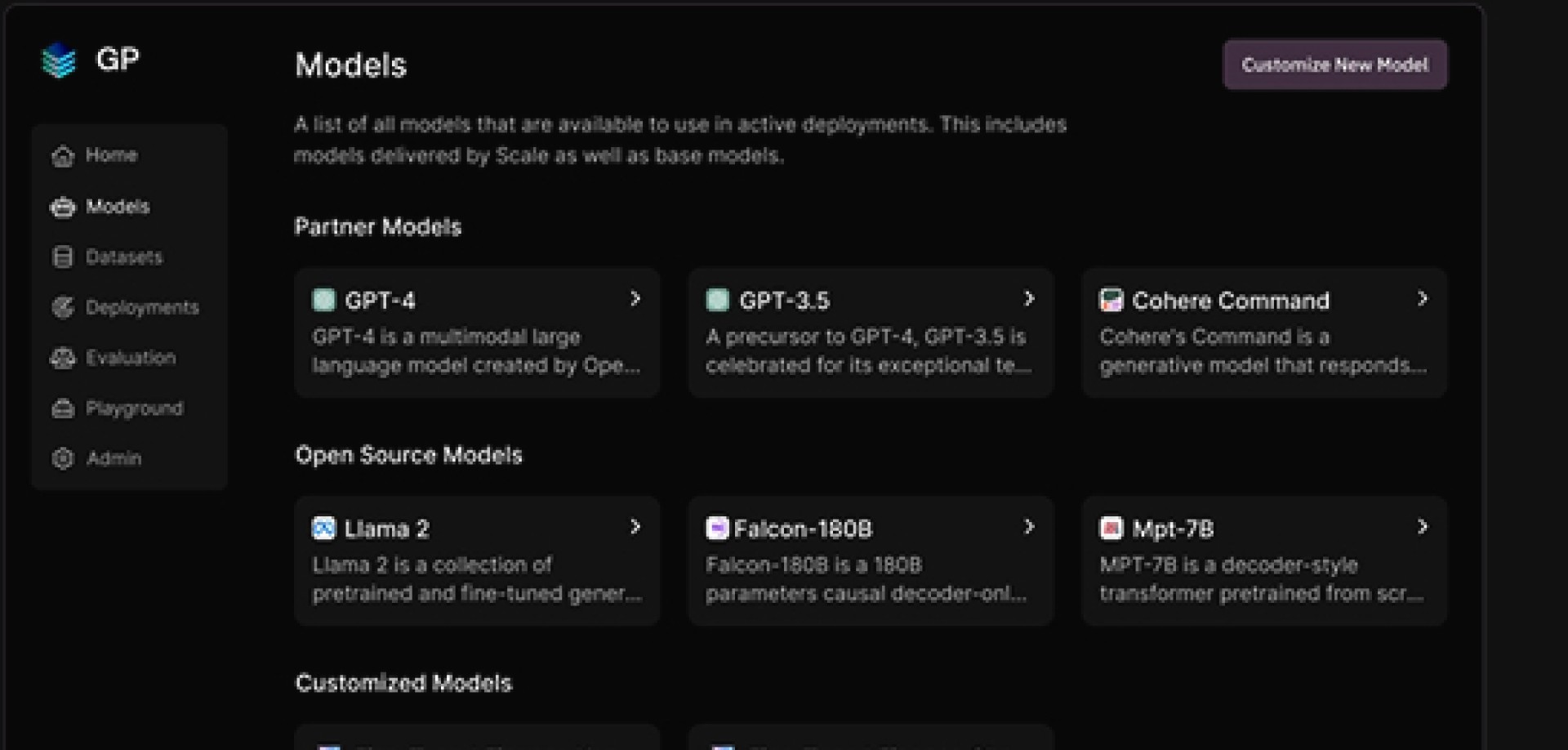Expand the Llama 2 card chevron
The height and width of the screenshot is (750, 1568).
click(635, 527)
